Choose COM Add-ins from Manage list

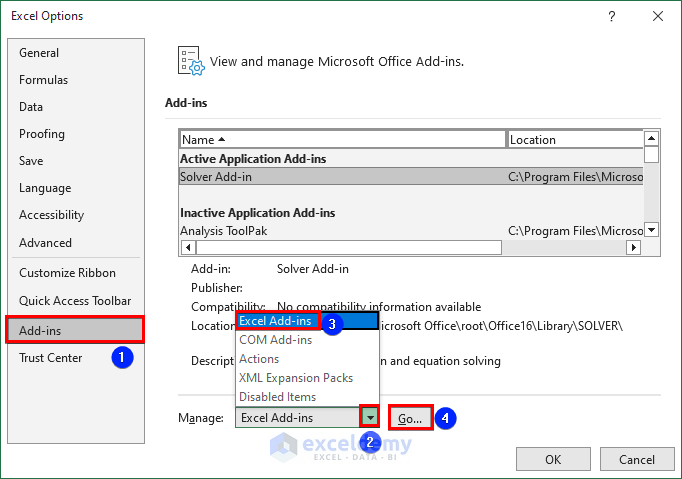(276, 340)
